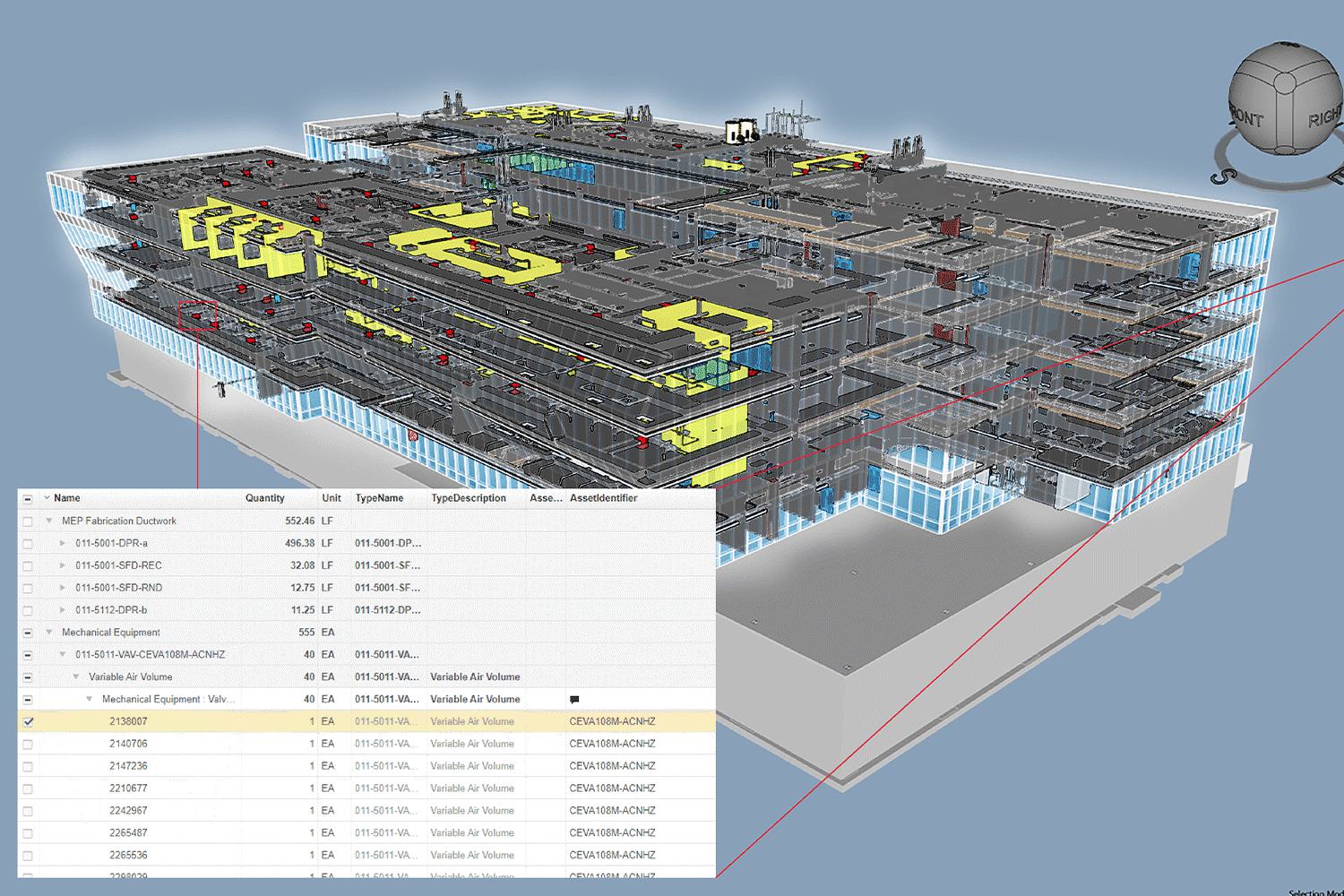Expand the 011-5112-DPR-b node
The width and height of the screenshot is (1344, 896).
point(62,610)
